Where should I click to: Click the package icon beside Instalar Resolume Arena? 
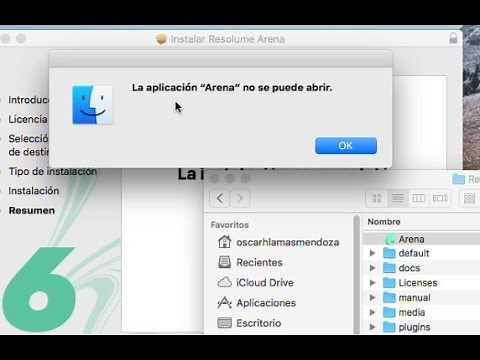pos(161,39)
